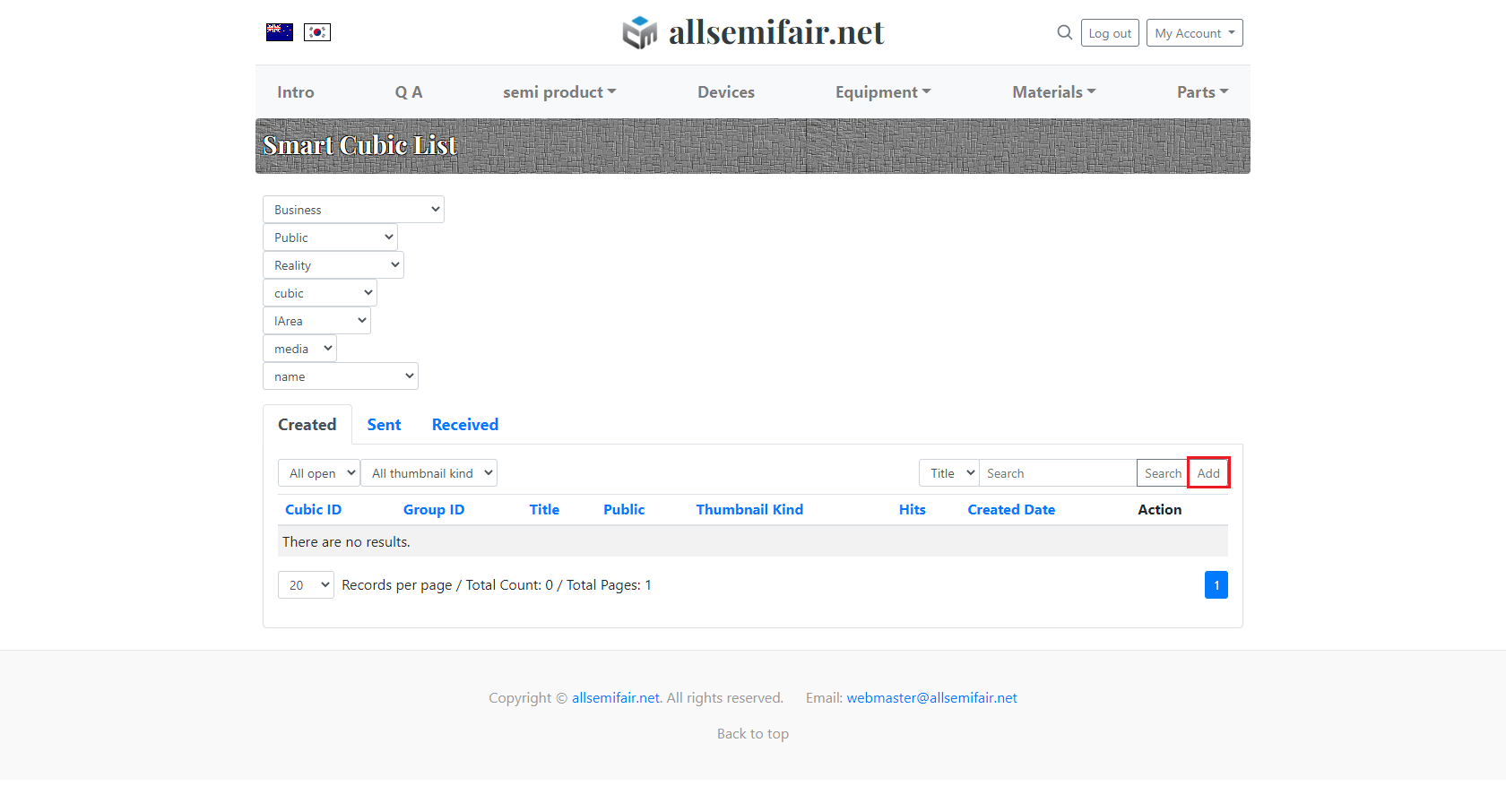1506x812 pixels.
Task: Switch language via the Australian flag icon
Action: coord(280,32)
